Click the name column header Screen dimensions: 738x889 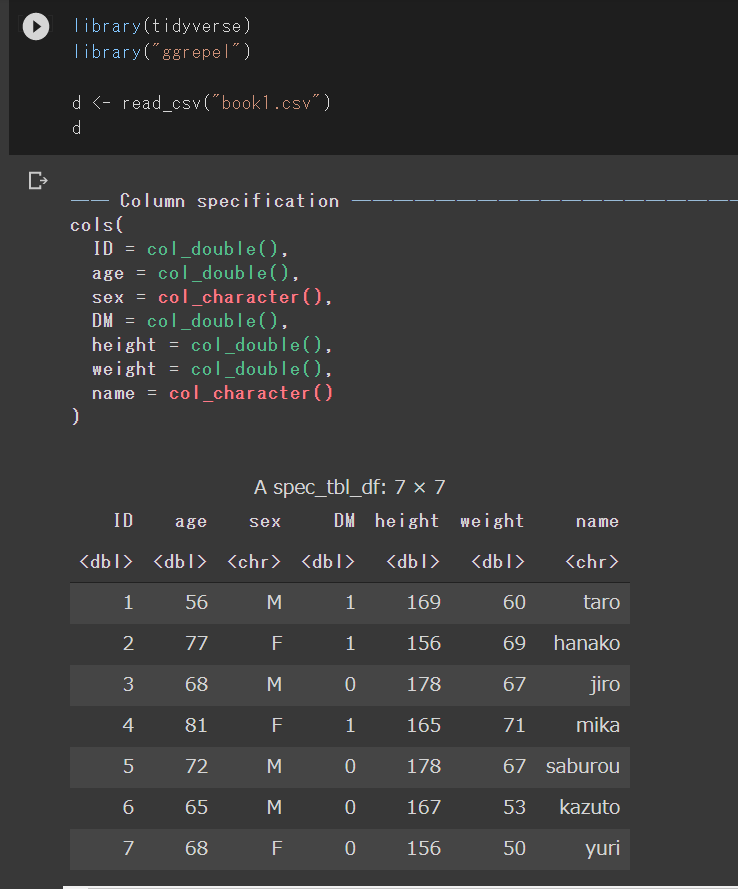597,521
